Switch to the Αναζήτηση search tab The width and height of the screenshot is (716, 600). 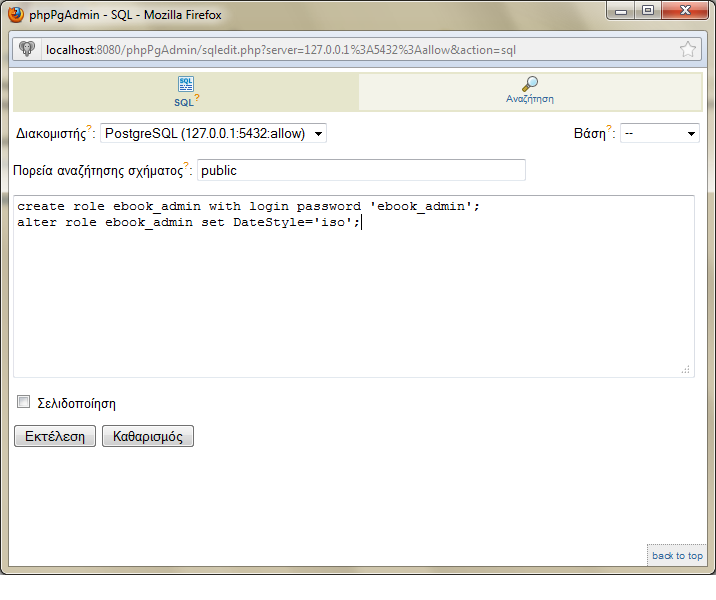(530, 92)
